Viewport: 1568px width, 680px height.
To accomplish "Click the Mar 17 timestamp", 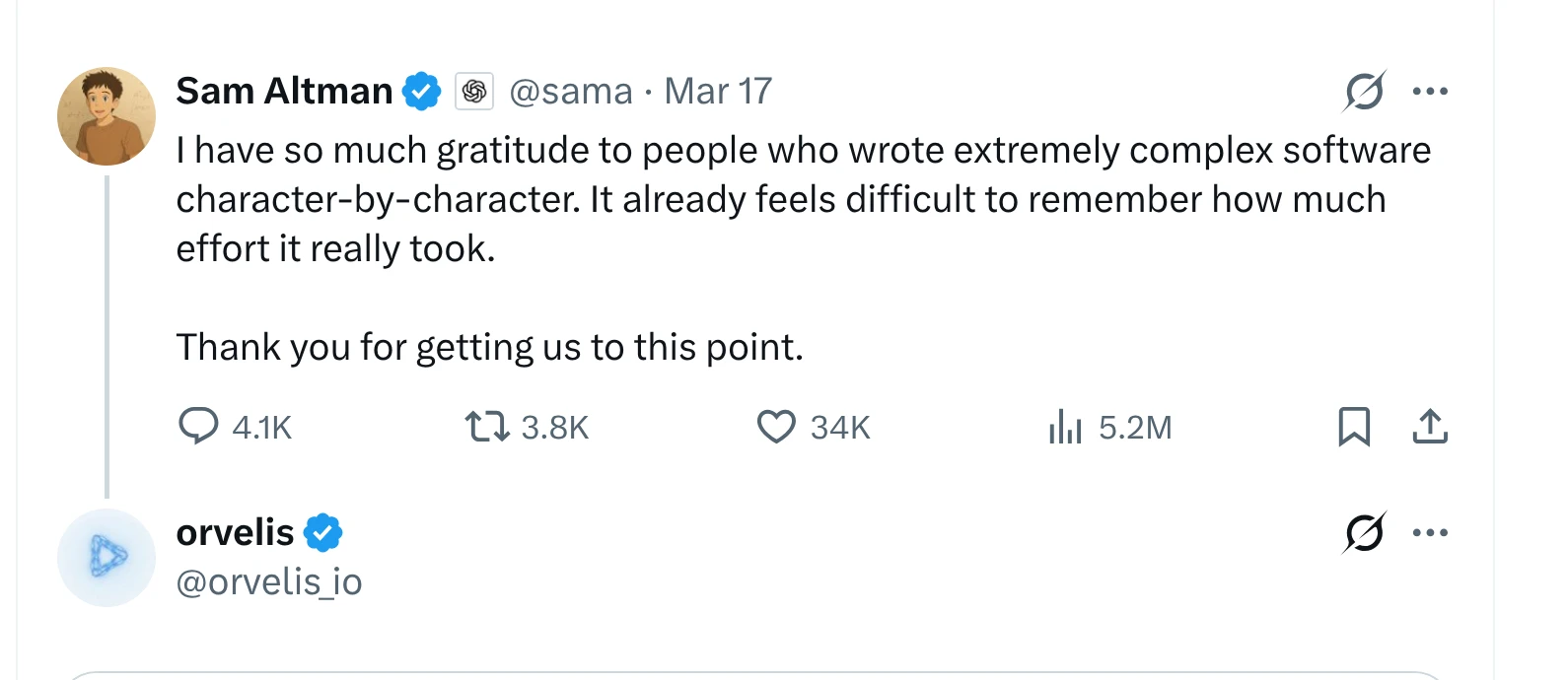I will (x=718, y=92).
